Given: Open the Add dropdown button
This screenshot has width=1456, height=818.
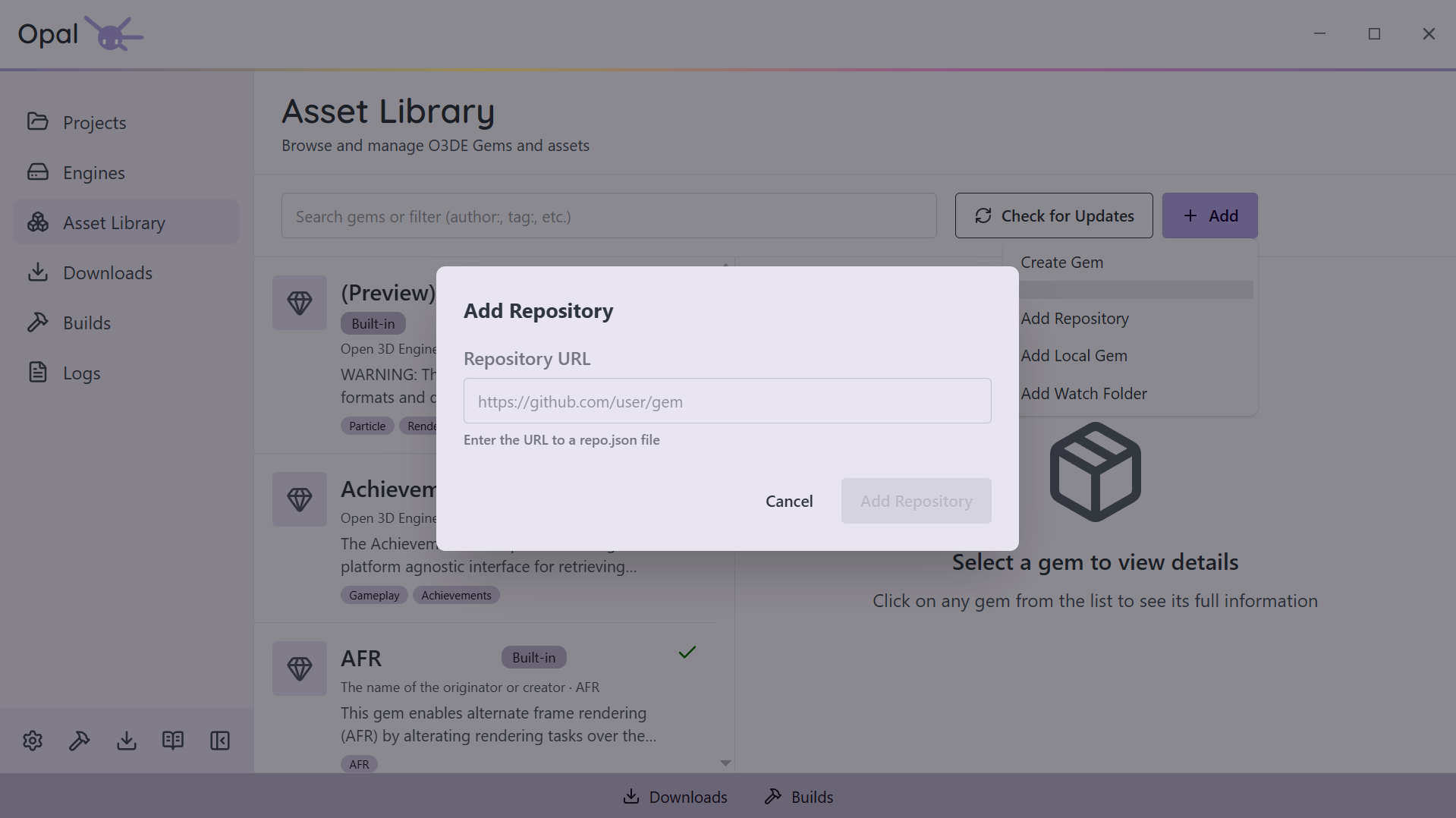Looking at the screenshot, I should pyautogui.click(x=1210, y=216).
